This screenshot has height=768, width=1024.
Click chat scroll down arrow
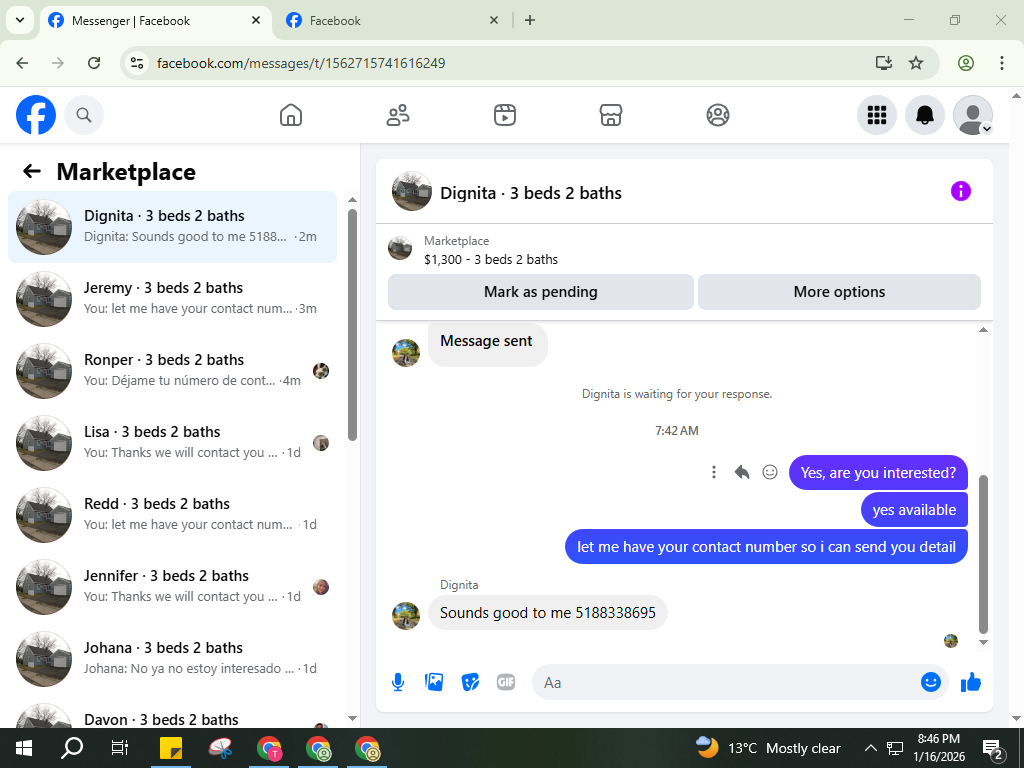click(984, 643)
